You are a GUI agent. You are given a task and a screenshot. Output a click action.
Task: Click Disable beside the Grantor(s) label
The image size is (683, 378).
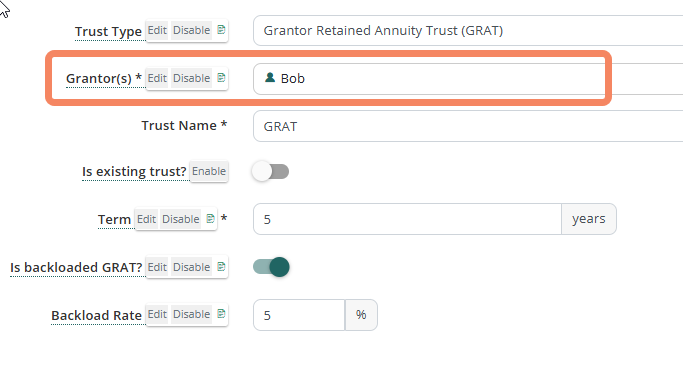(x=192, y=78)
